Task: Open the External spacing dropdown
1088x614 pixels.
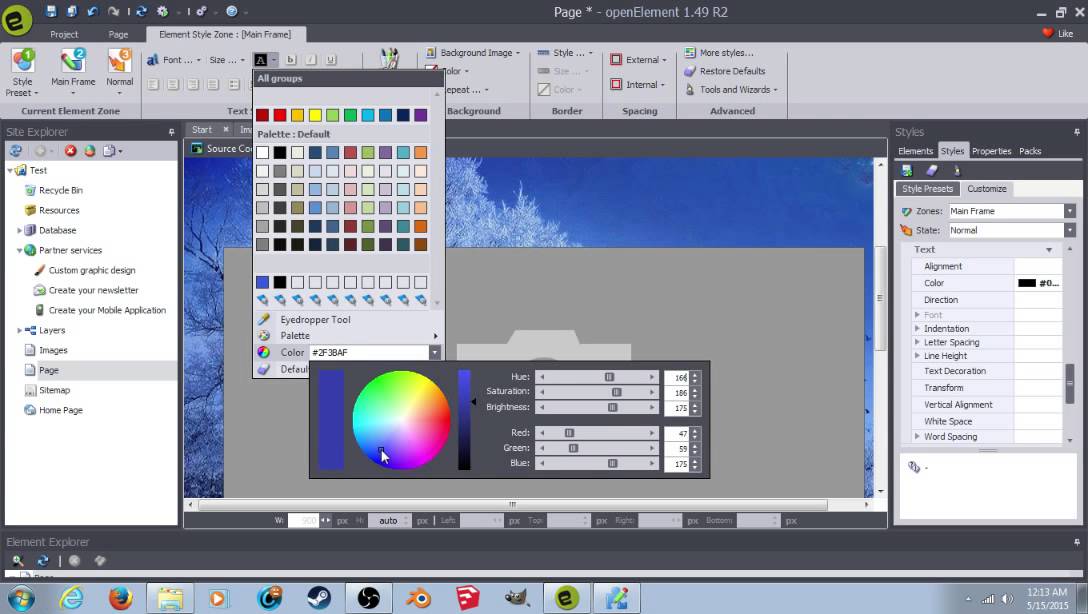Action: pos(639,60)
